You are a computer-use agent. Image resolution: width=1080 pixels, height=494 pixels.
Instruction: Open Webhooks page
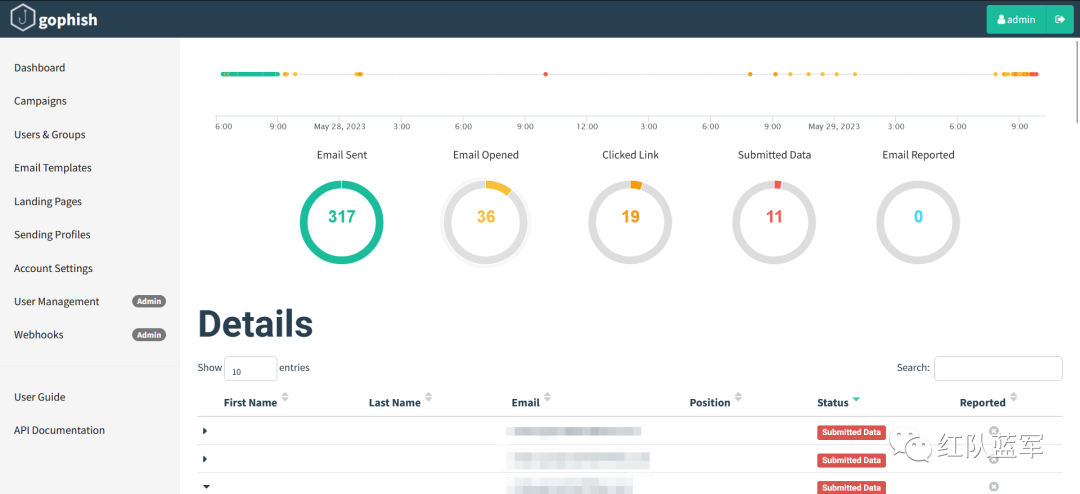pyautogui.click(x=39, y=334)
